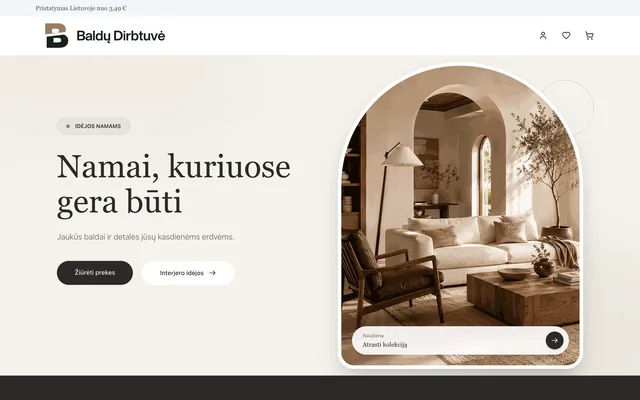This screenshot has width=640, height=400.
Task: Click the IDĖJOS NAMAMS badge
Action: tap(93, 126)
